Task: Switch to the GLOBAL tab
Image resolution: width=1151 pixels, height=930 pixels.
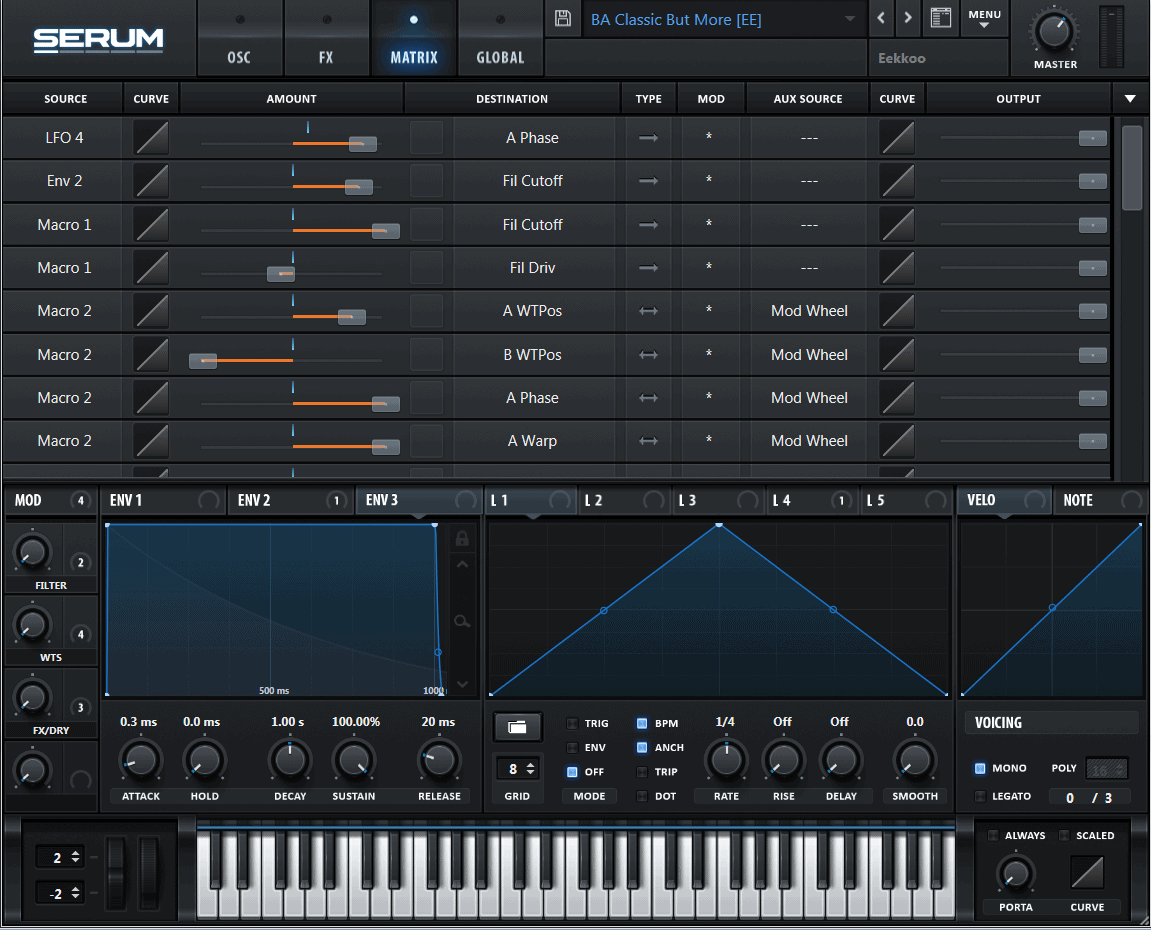Action: tap(500, 38)
